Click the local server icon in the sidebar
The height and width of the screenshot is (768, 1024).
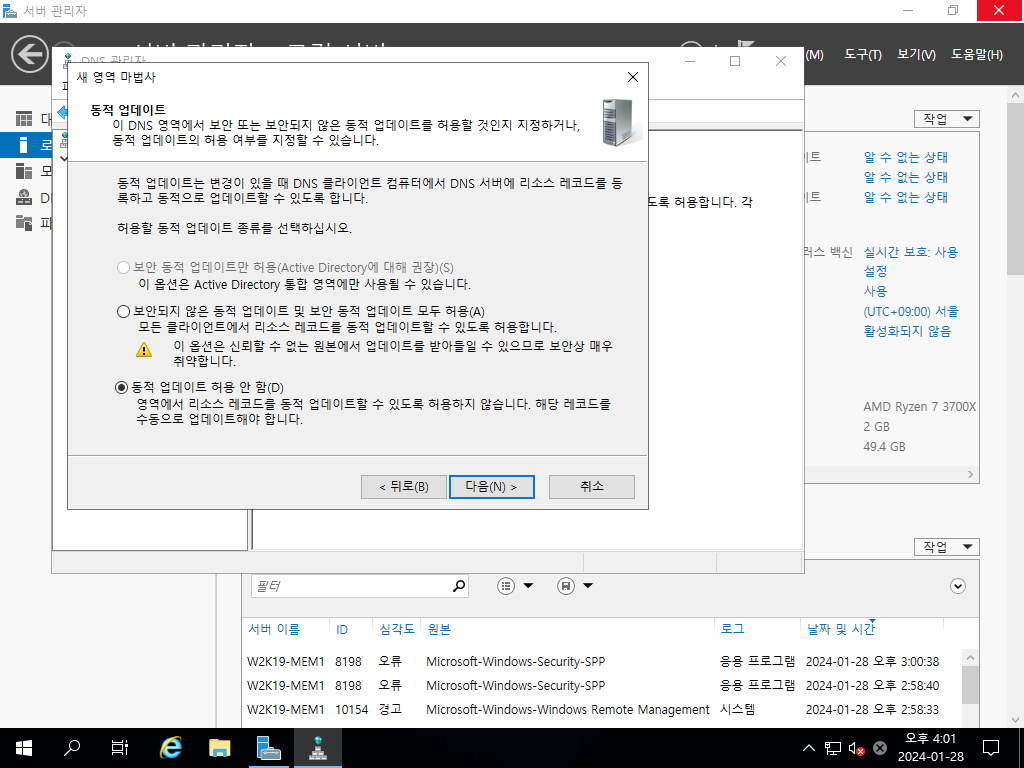pyautogui.click(x=24, y=145)
